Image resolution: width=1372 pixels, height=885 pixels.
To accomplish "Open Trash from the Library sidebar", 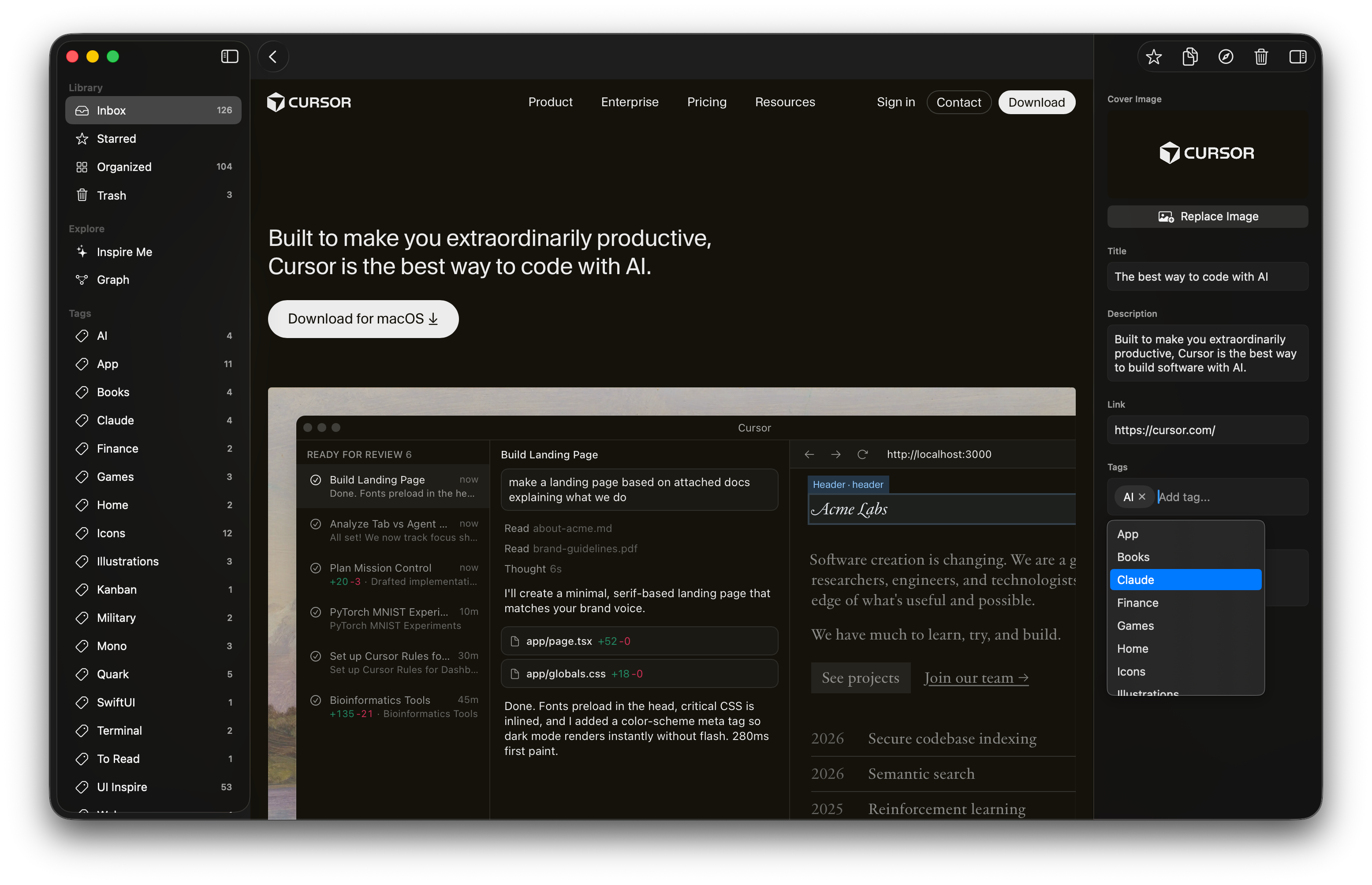I will click(111, 195).
